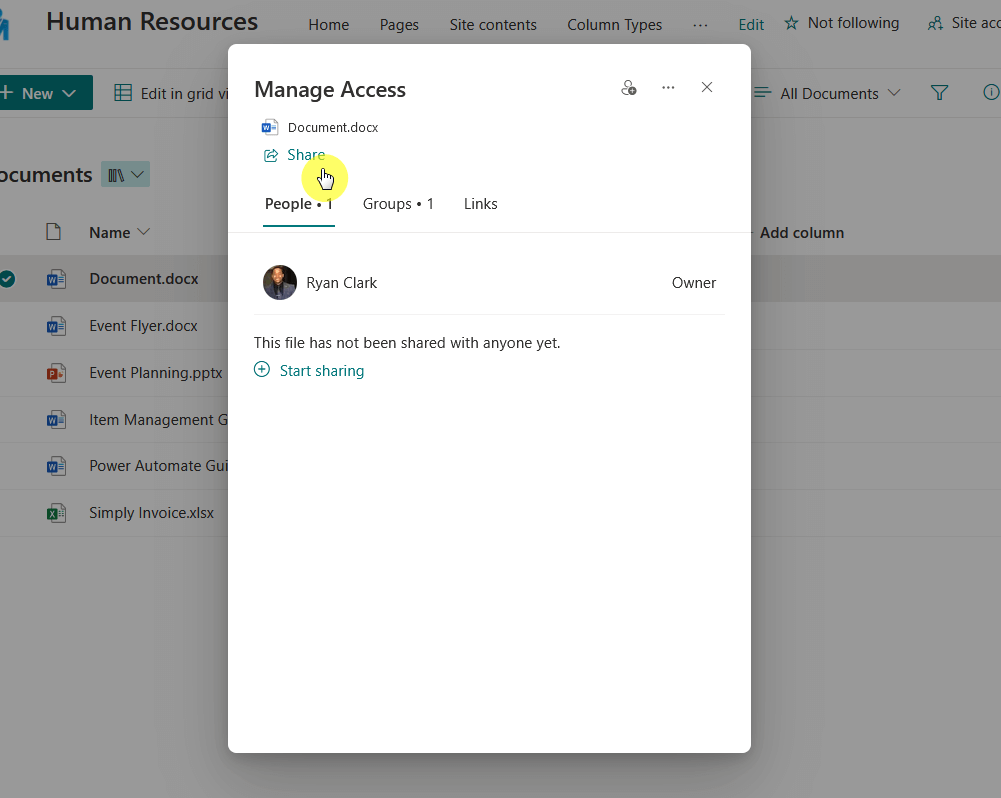1001x798 pixels.
Task: Open Site contents navigation item
Action: (493, 25)
